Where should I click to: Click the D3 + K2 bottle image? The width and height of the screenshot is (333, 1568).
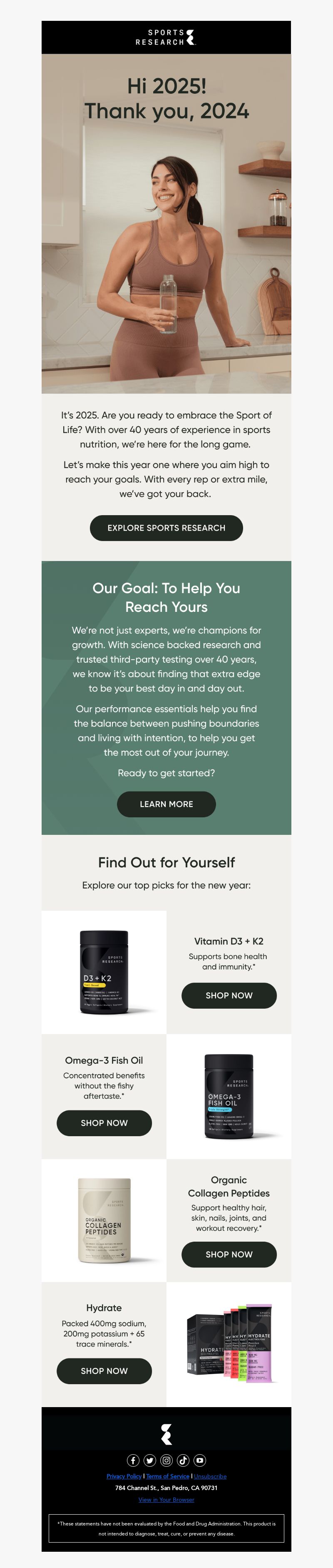[104, 972]
